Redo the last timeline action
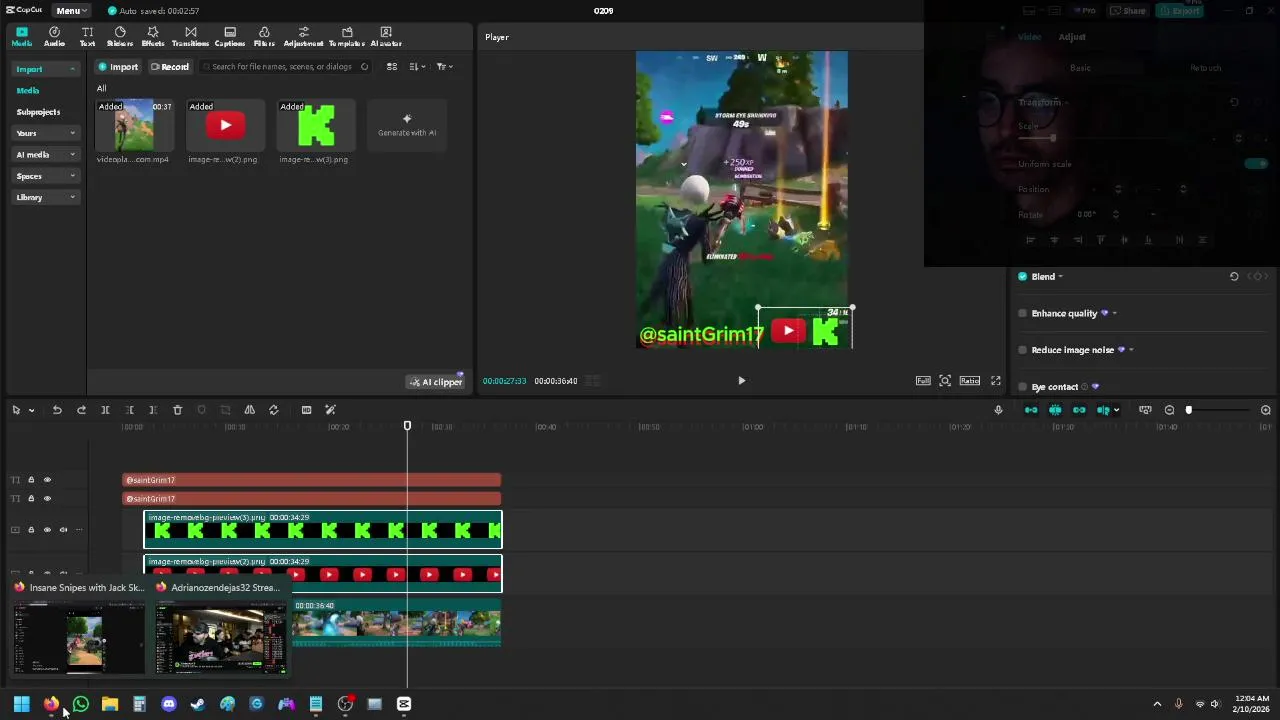The height and width of the screenshot is (720, 1280). pyautogui.click(x=81, y=410)
